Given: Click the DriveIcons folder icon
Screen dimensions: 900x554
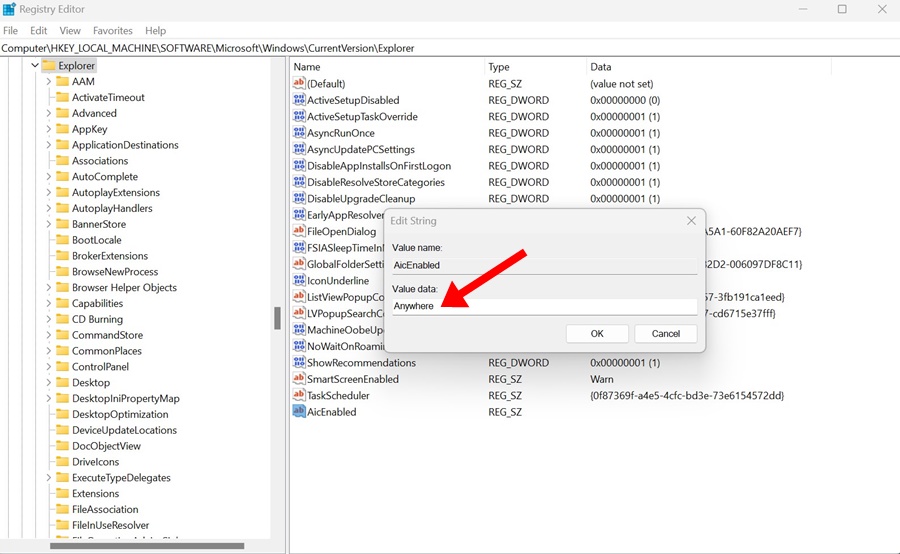Looking at the screenshot, I should click(63, 462).
